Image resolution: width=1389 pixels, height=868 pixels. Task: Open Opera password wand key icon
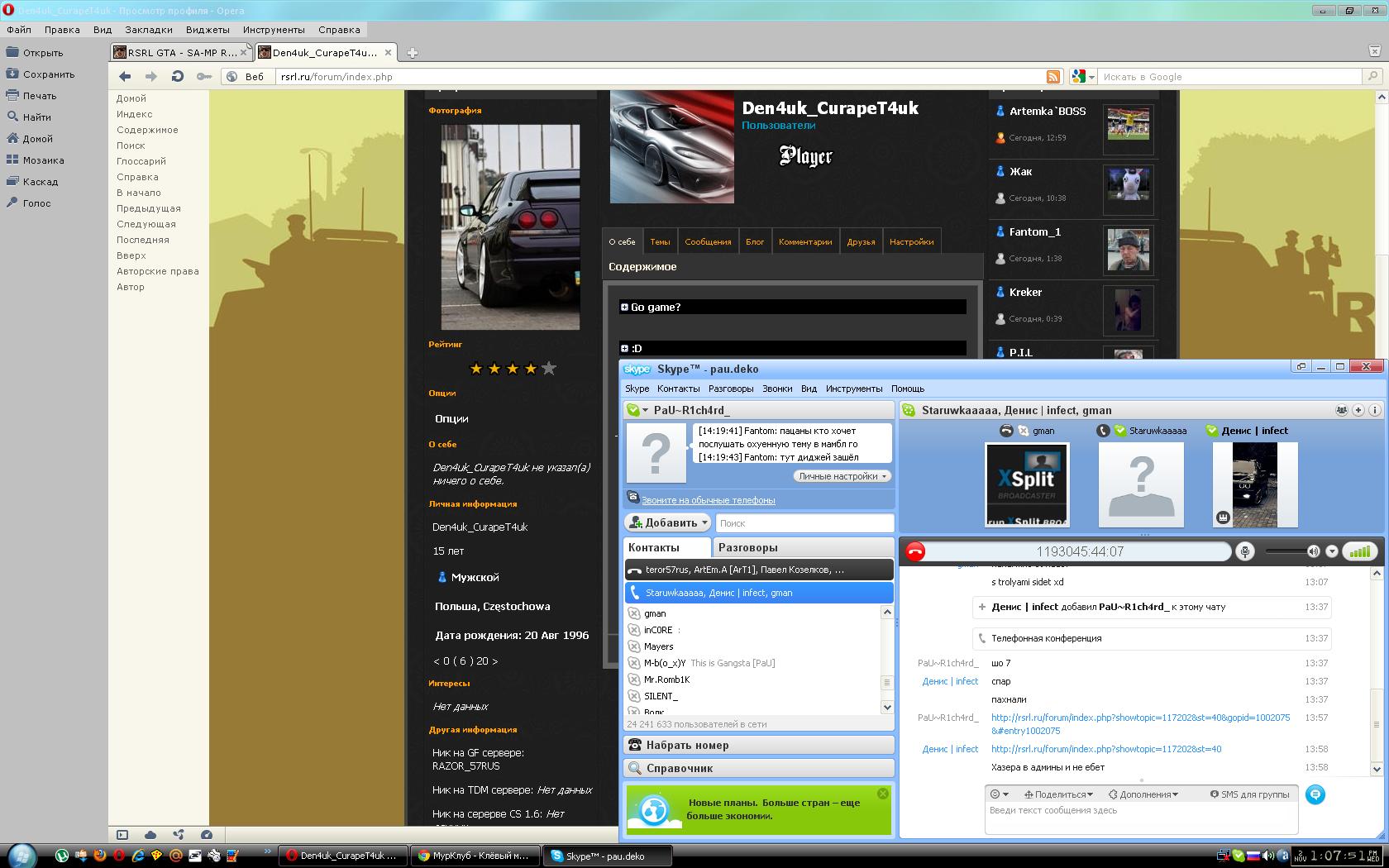point(203,77)
